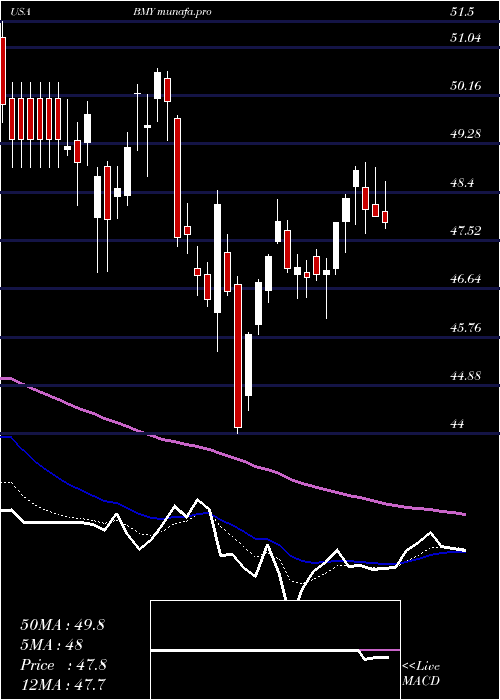Click inside the Live MACD mini chart
Viewport: 500px width, 700px height.
pyautogui.click(x=275, y=650)
